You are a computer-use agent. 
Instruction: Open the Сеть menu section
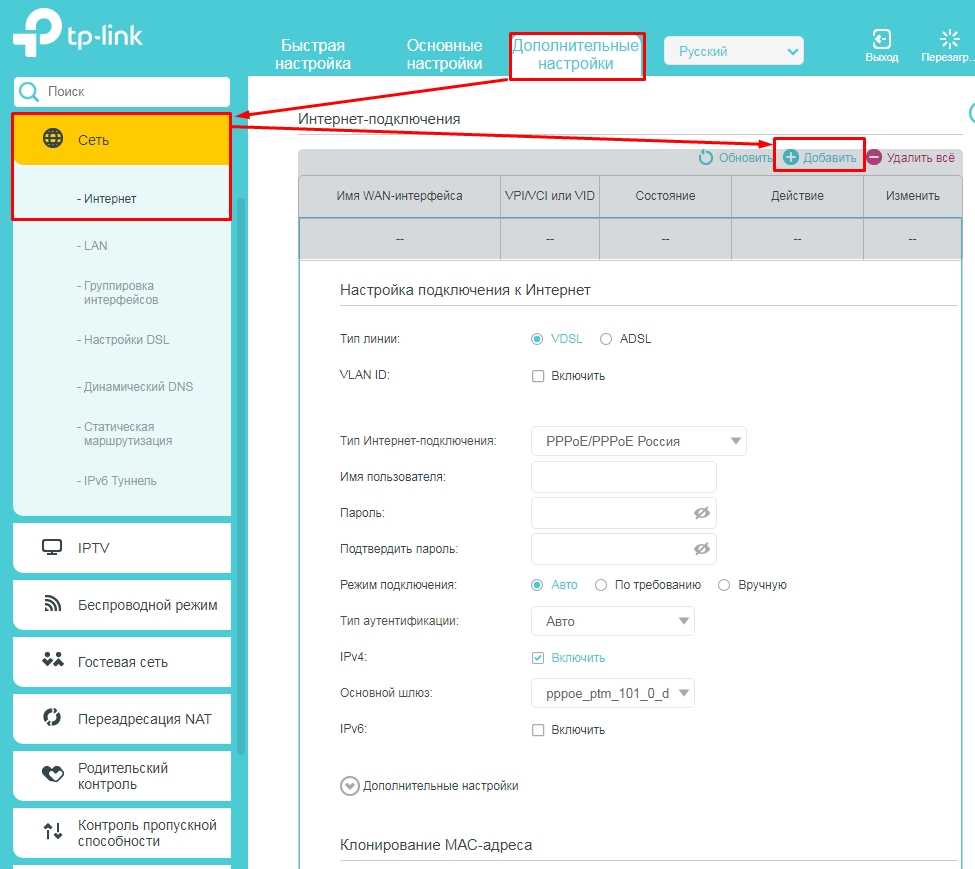122,139
